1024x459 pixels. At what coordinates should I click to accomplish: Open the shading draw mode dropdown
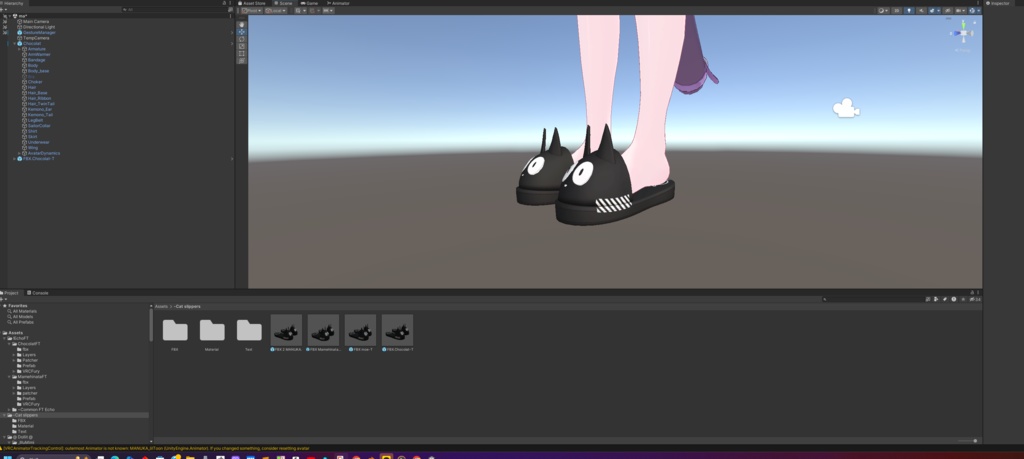883,10
